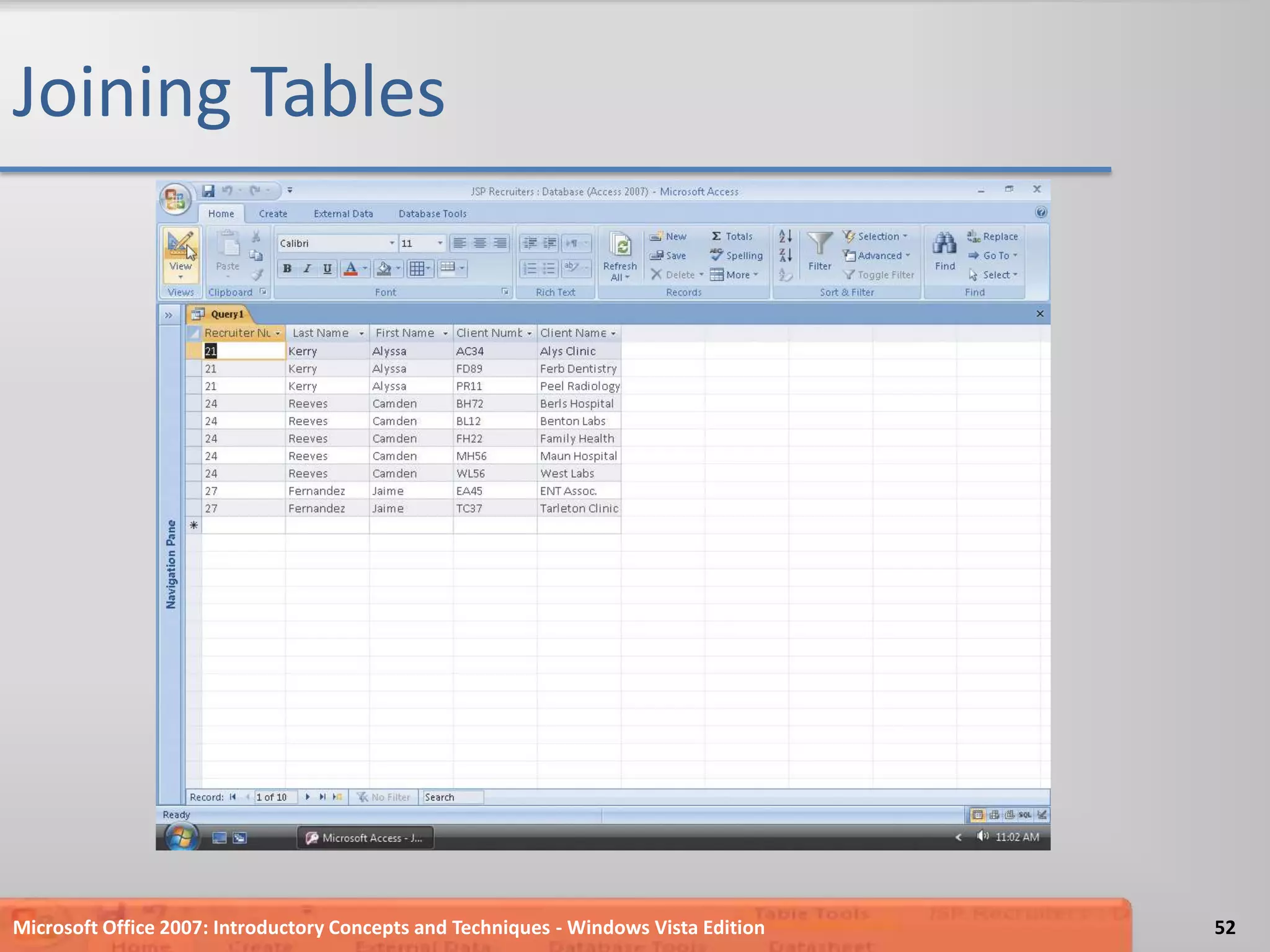Align text left

pos(460,243)
